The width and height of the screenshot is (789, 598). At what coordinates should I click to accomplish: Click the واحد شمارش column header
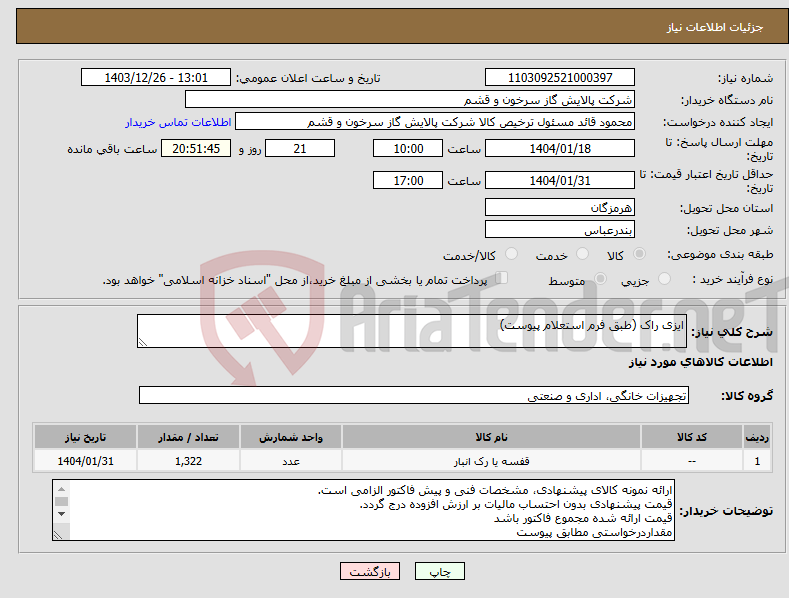(291, 437)
